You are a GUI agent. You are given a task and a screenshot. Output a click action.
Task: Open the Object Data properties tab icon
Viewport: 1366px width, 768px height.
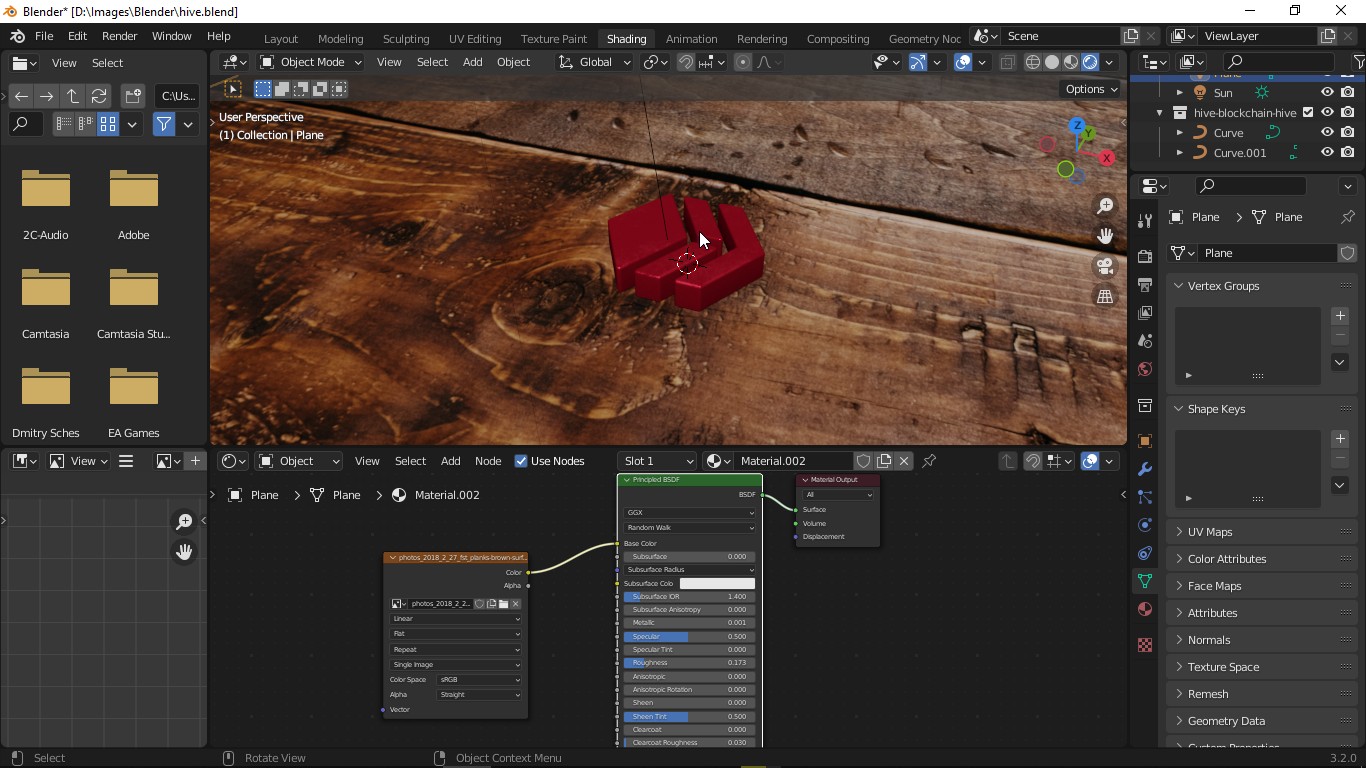tap(1145, 581)
